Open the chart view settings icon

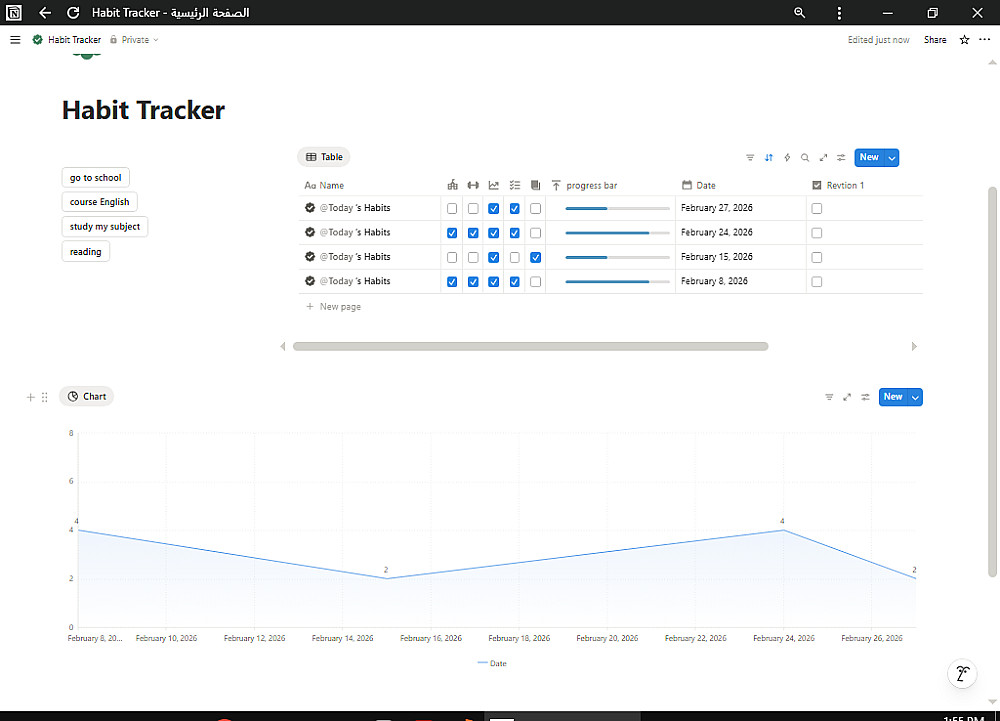coord(865,397)
